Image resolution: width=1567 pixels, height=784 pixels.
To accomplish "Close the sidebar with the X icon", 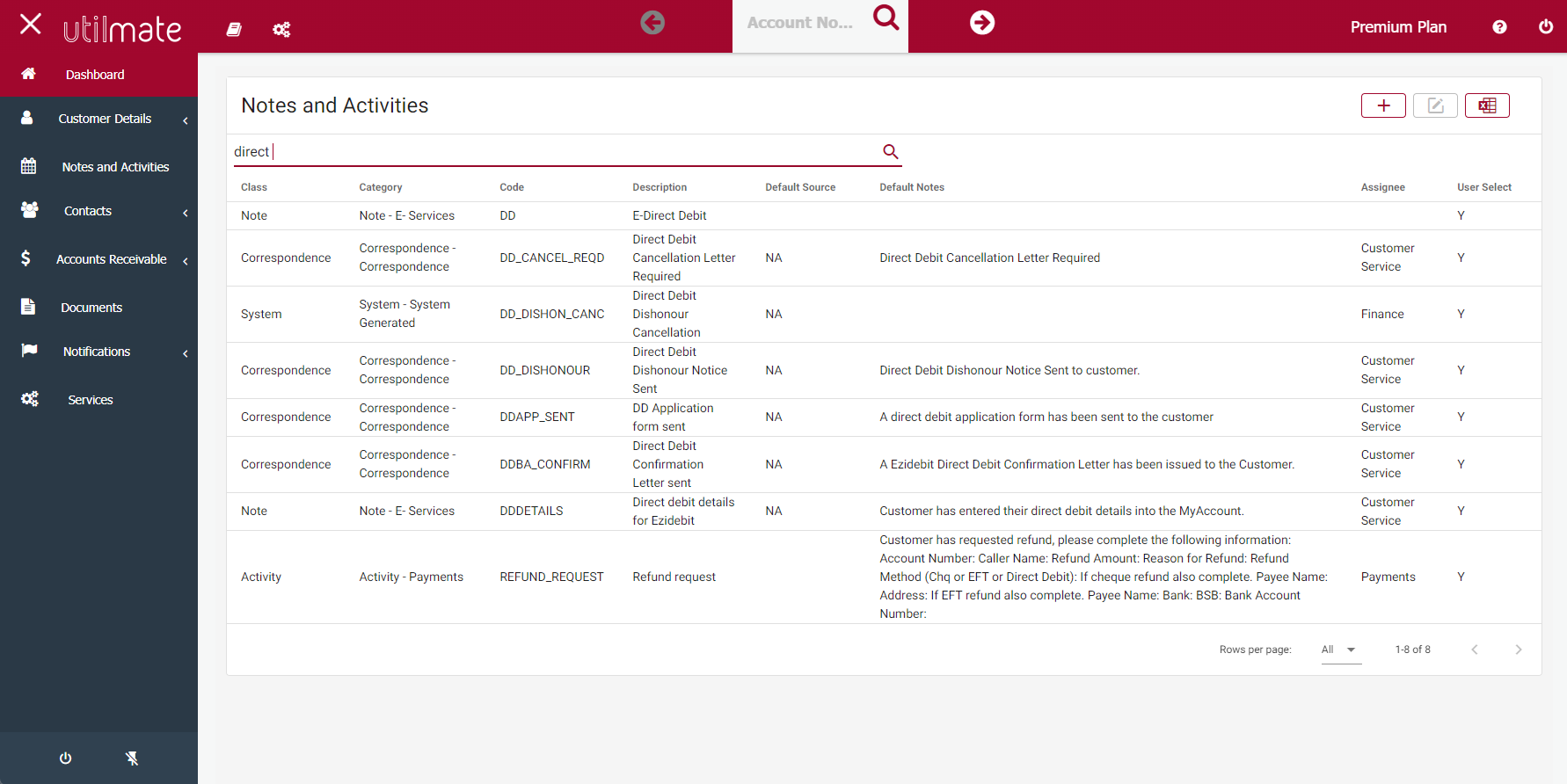I will point(31,24).
